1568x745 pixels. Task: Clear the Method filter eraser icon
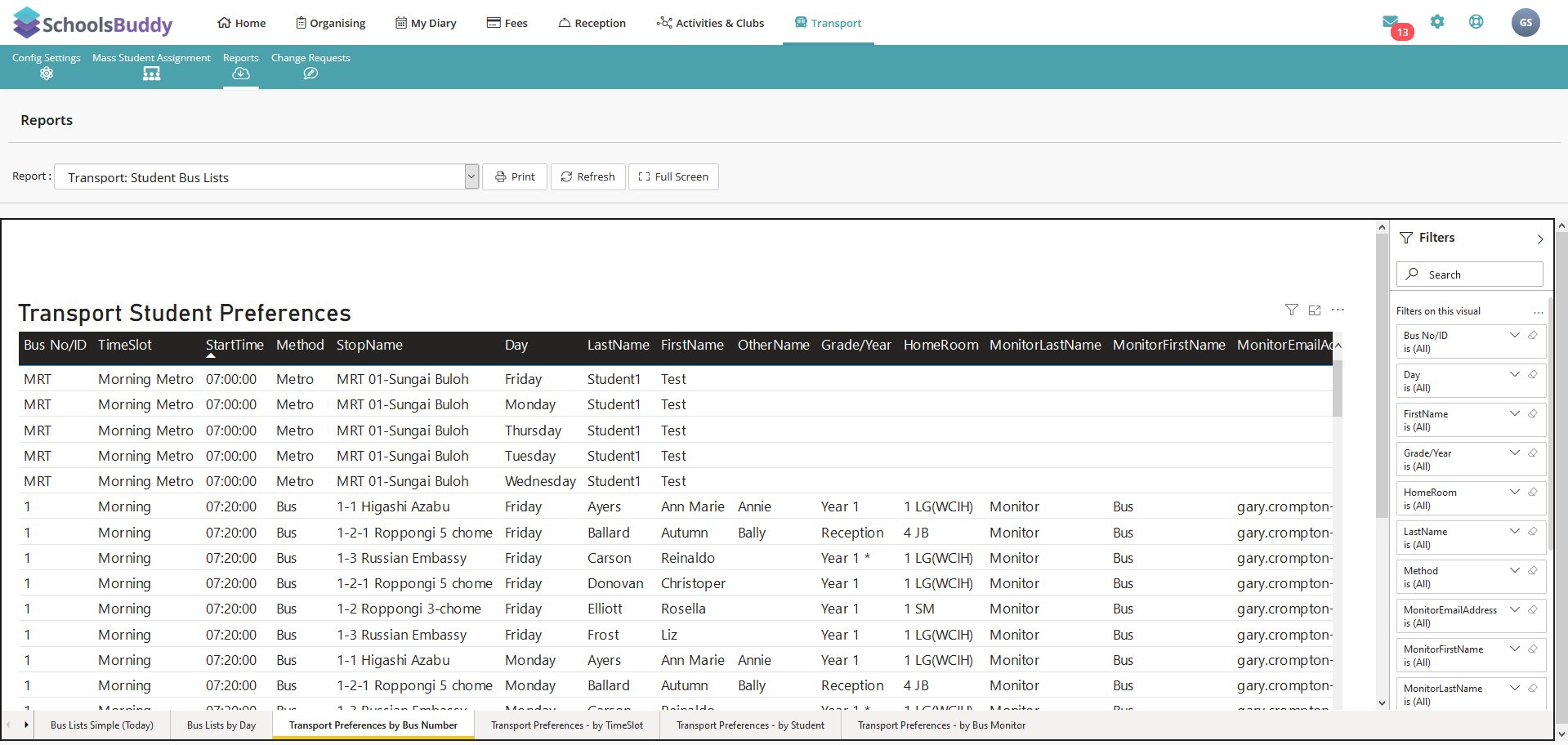click(1533, 571)
